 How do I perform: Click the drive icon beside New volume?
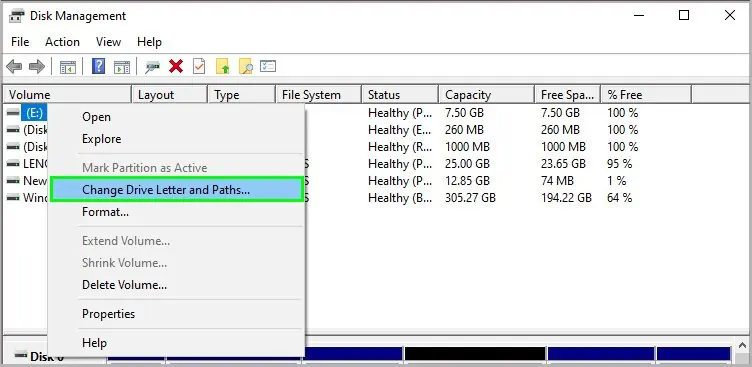click(13, 181)
